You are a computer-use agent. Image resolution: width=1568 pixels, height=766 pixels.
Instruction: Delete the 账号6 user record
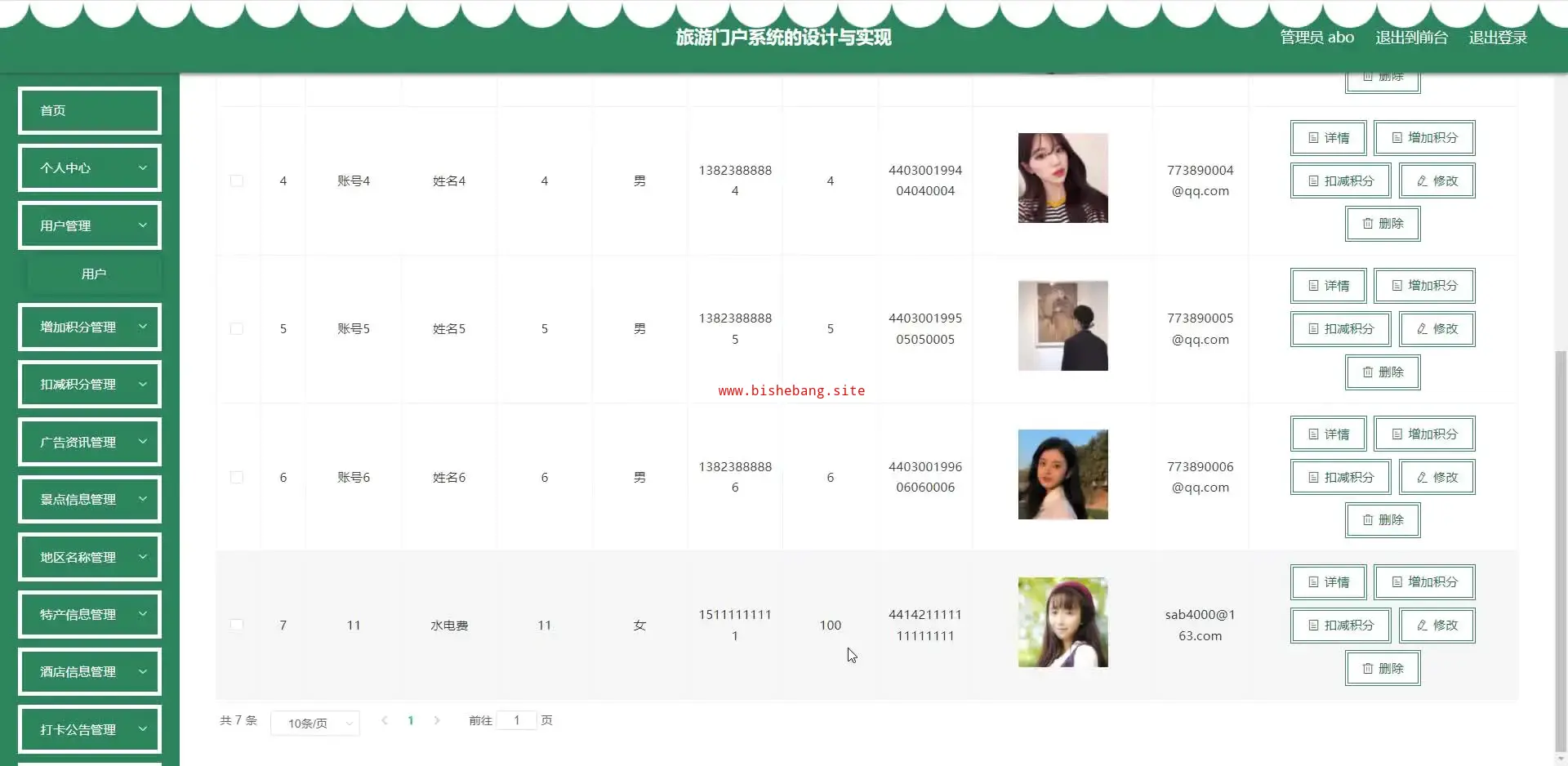coord(1383,520)
